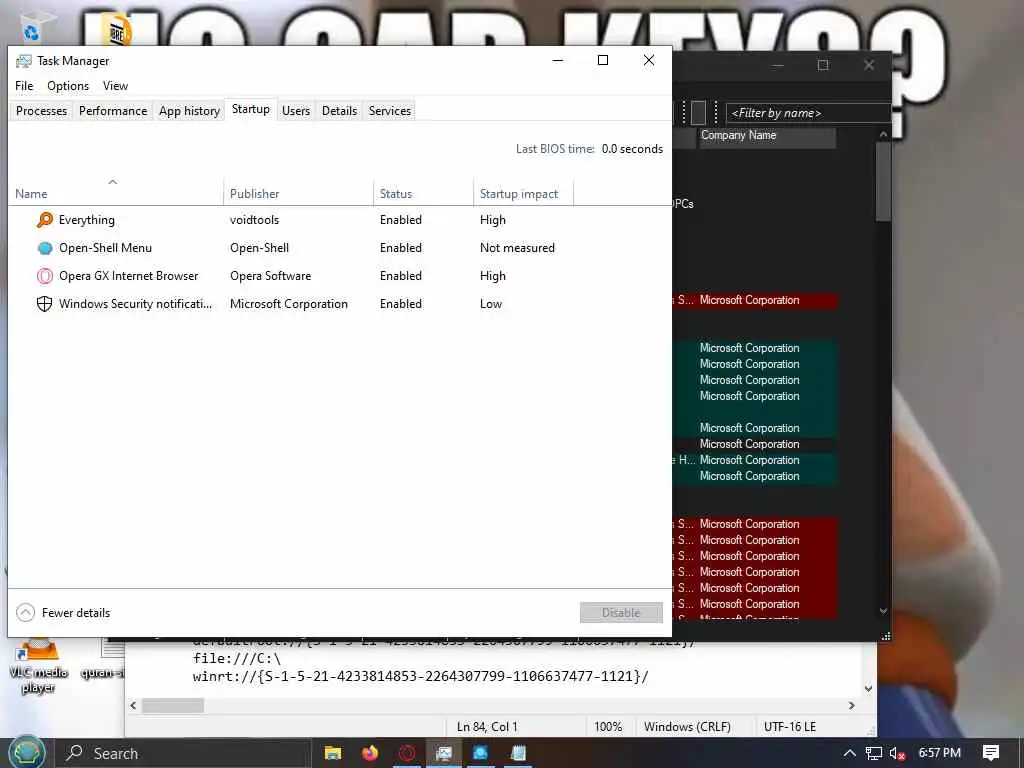
Task: Select the Startup tab
Action: (x=251, y=109)
